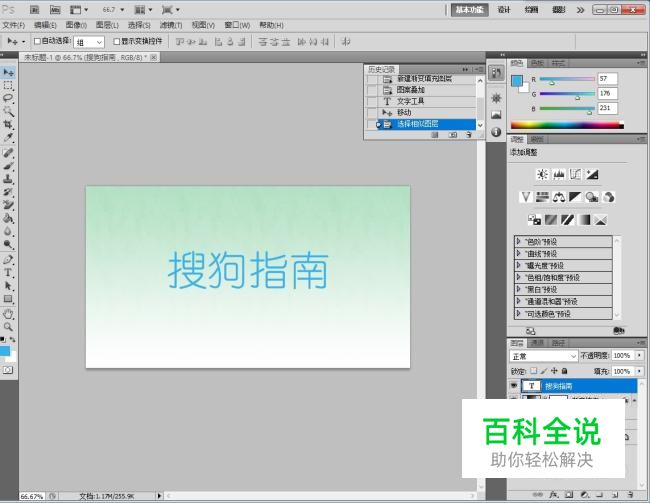This screenshot has width=650, height=503.
Task: Open the 组 auto-select dropdown
Action: [89, 42]
